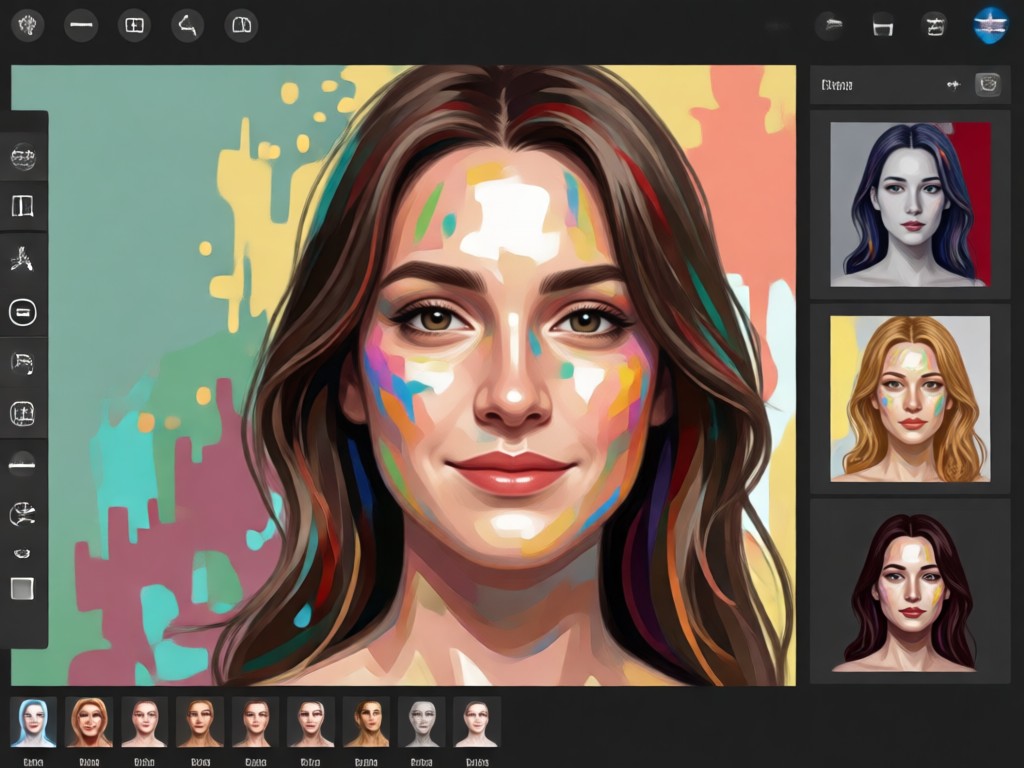Select the dark burgundy-haired woman portrait thumbnail

tap(910, 593)
